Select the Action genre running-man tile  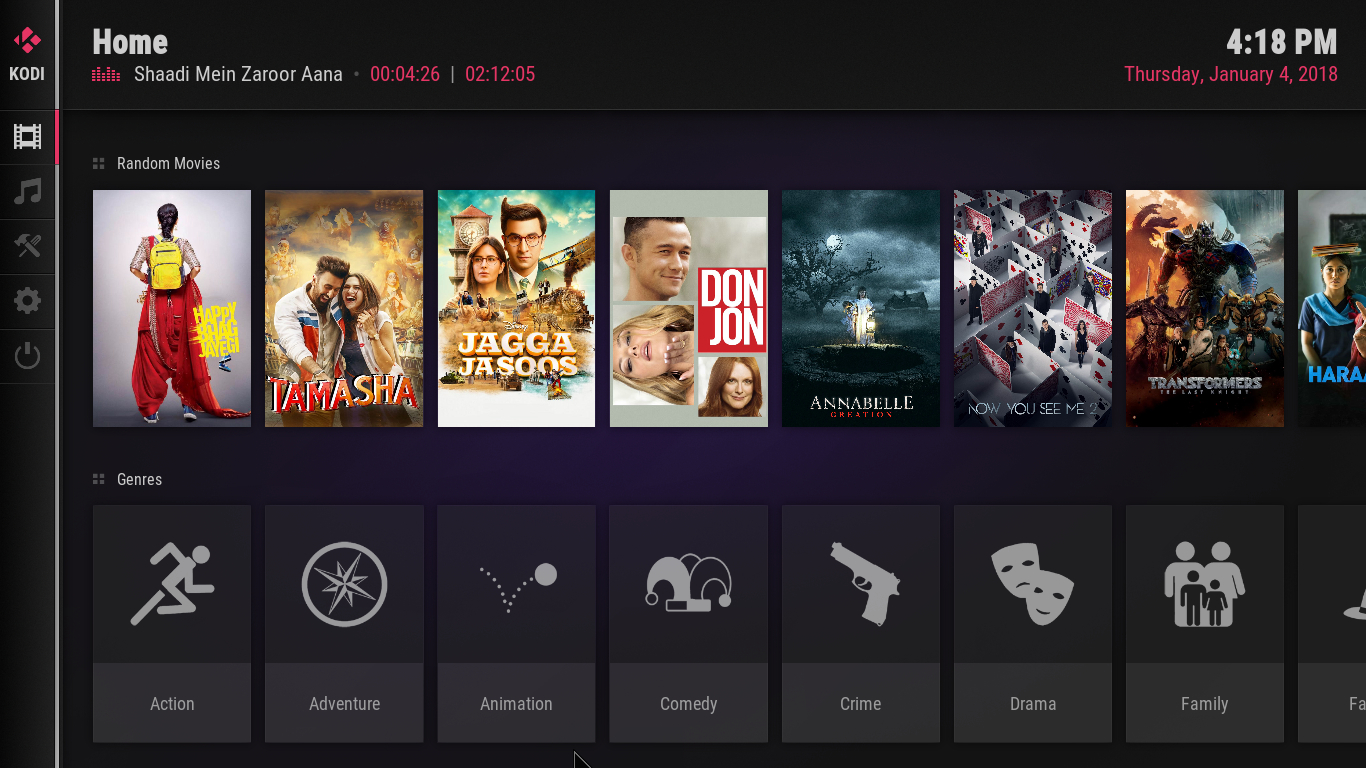172,623
